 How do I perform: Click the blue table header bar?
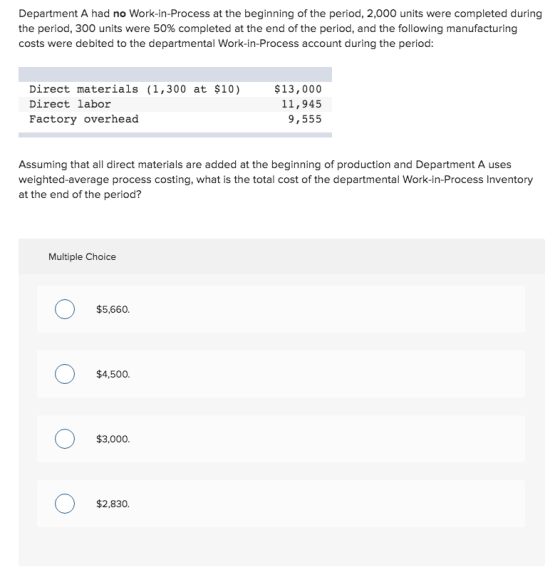click(175, 74)
